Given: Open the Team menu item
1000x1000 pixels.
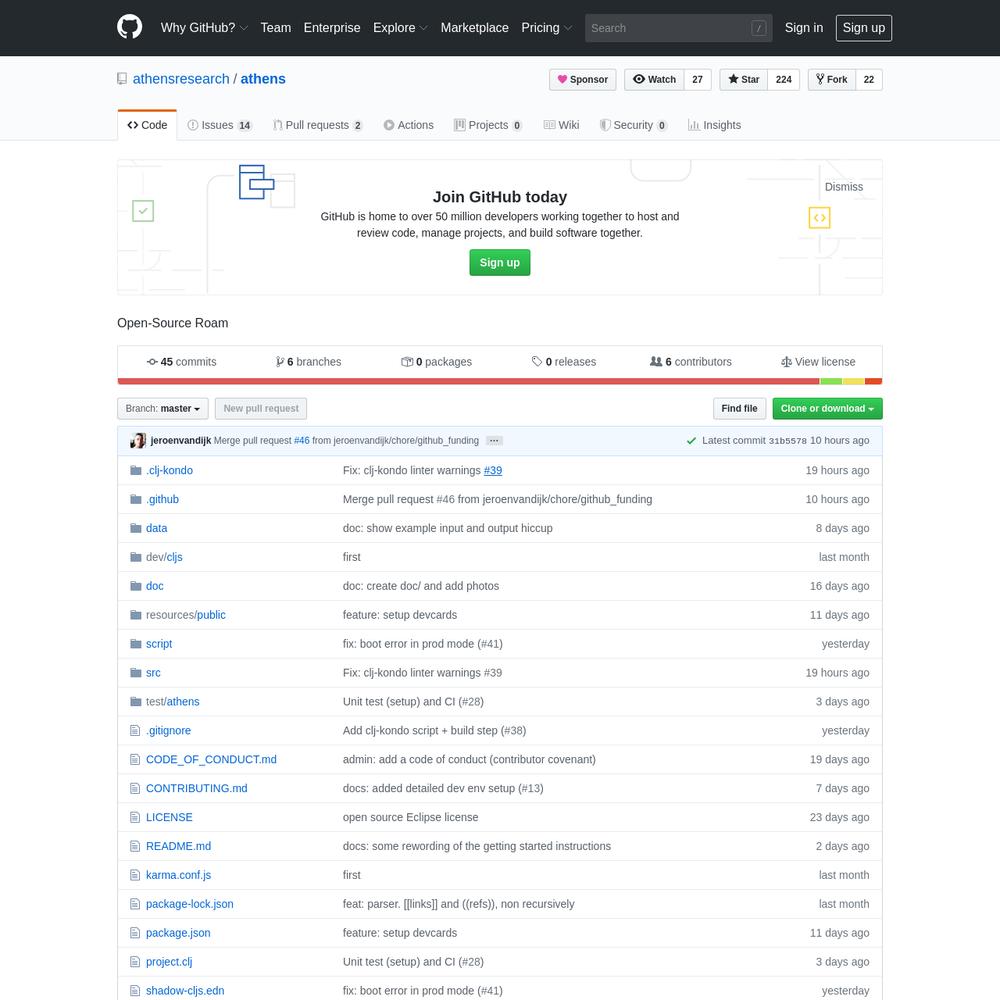Looking at the screenshot, I should (276, 28).
